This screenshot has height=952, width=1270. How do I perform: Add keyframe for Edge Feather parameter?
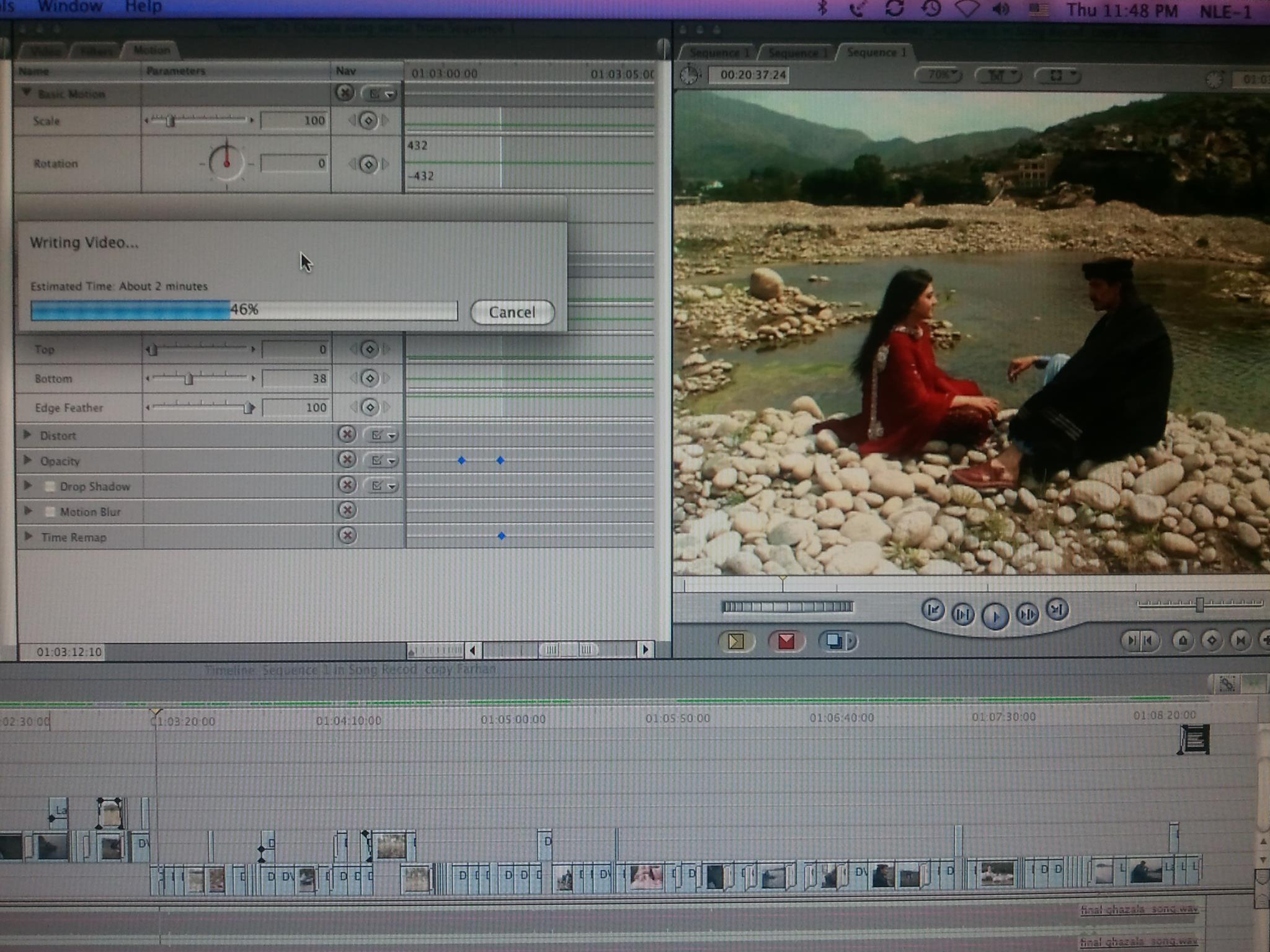point(370,407)
